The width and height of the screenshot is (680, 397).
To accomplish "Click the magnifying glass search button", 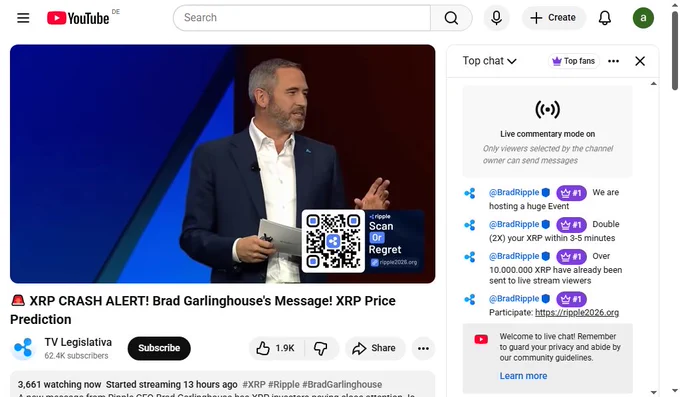I will click(x=451, y=18).
